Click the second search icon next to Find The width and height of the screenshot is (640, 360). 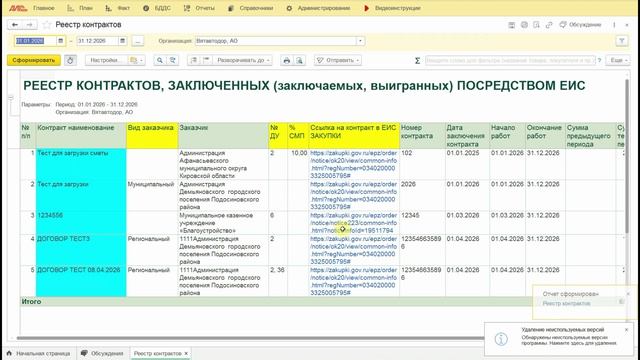pyautogui.click(x=173, y=60)
